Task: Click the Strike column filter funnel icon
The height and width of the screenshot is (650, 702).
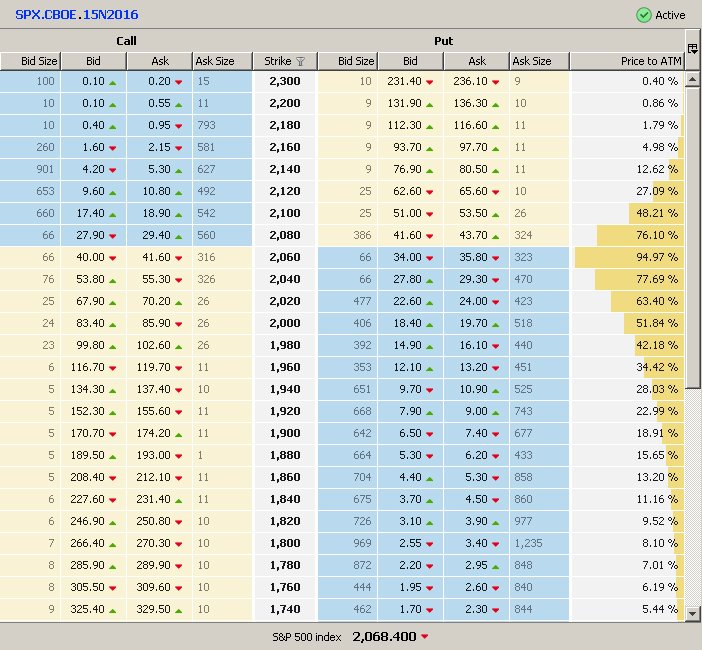Action: [300, 61]
